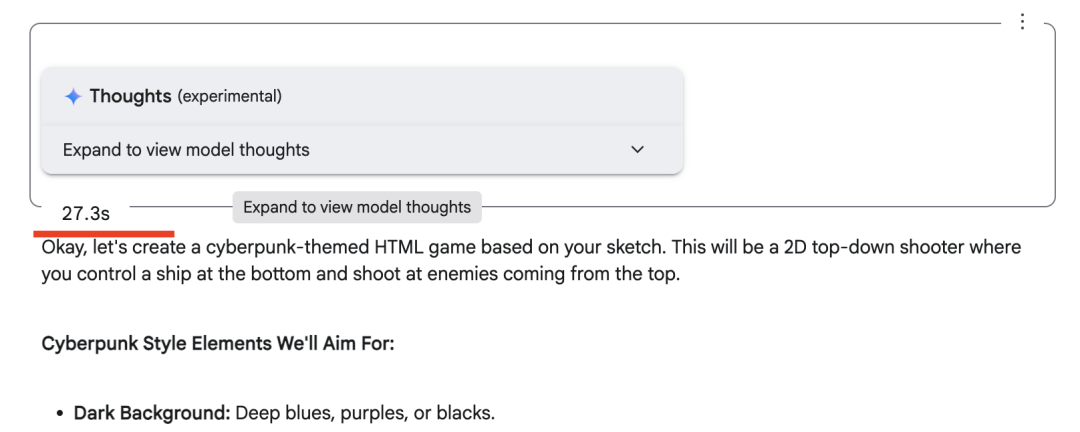This screenshot has height=432, width=1080.
Task: Click the empty area right of "(experimental)"
Action: 480,97
